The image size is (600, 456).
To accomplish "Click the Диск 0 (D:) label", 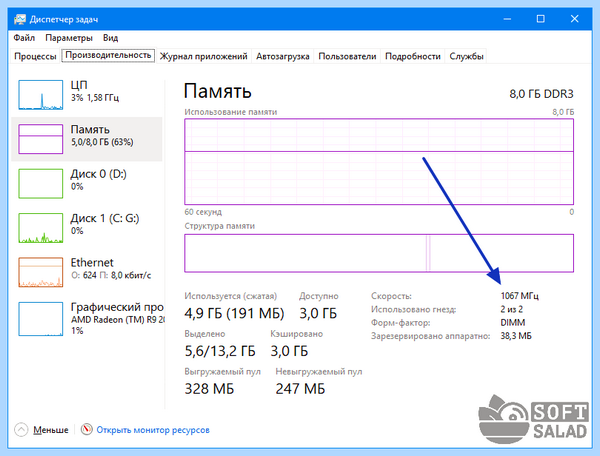I will pos(98,174).
